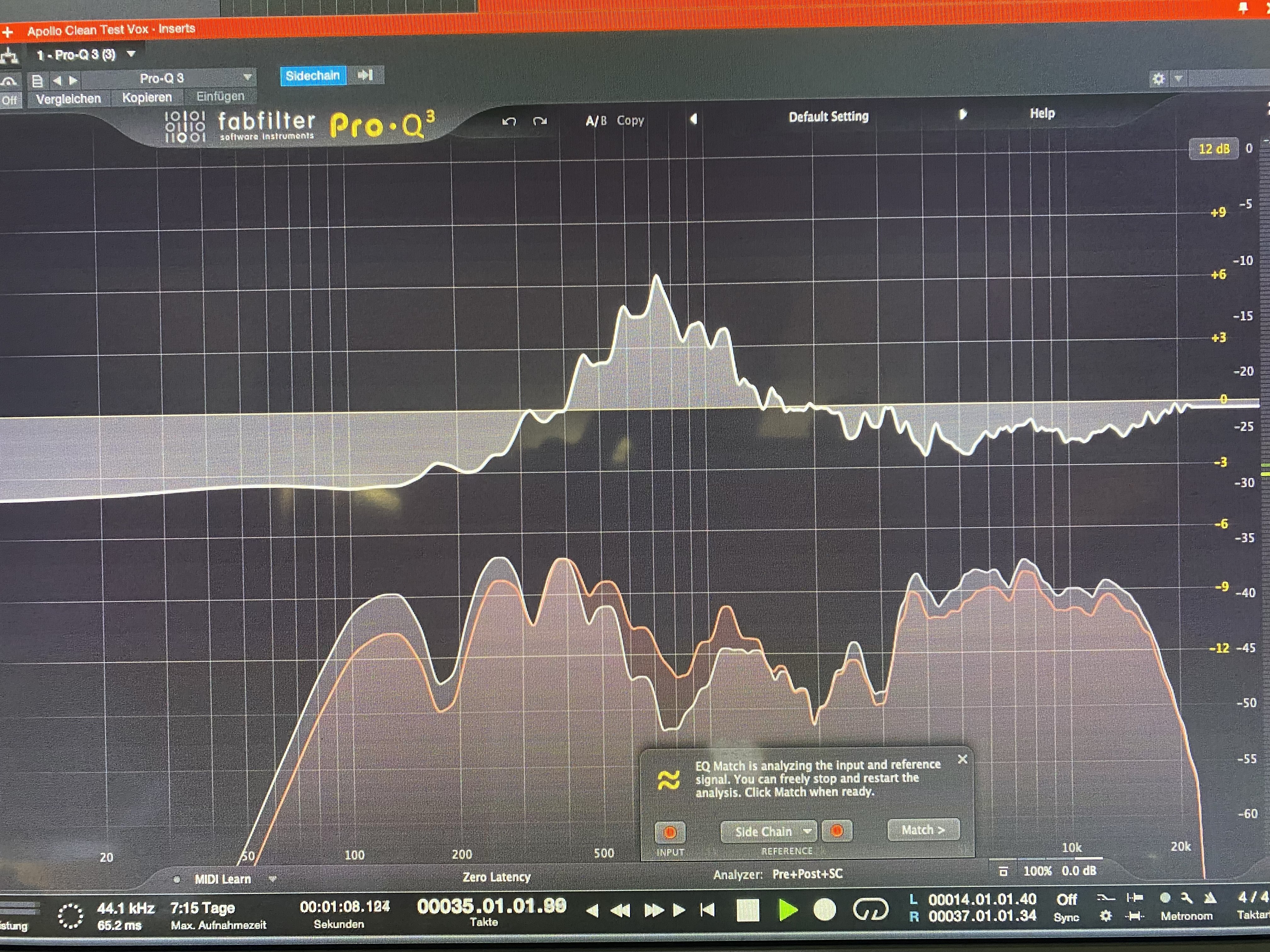Open the Help menu
Image resolution: width=1270 pixels, height=952 pixels.
pos(1042,114)
